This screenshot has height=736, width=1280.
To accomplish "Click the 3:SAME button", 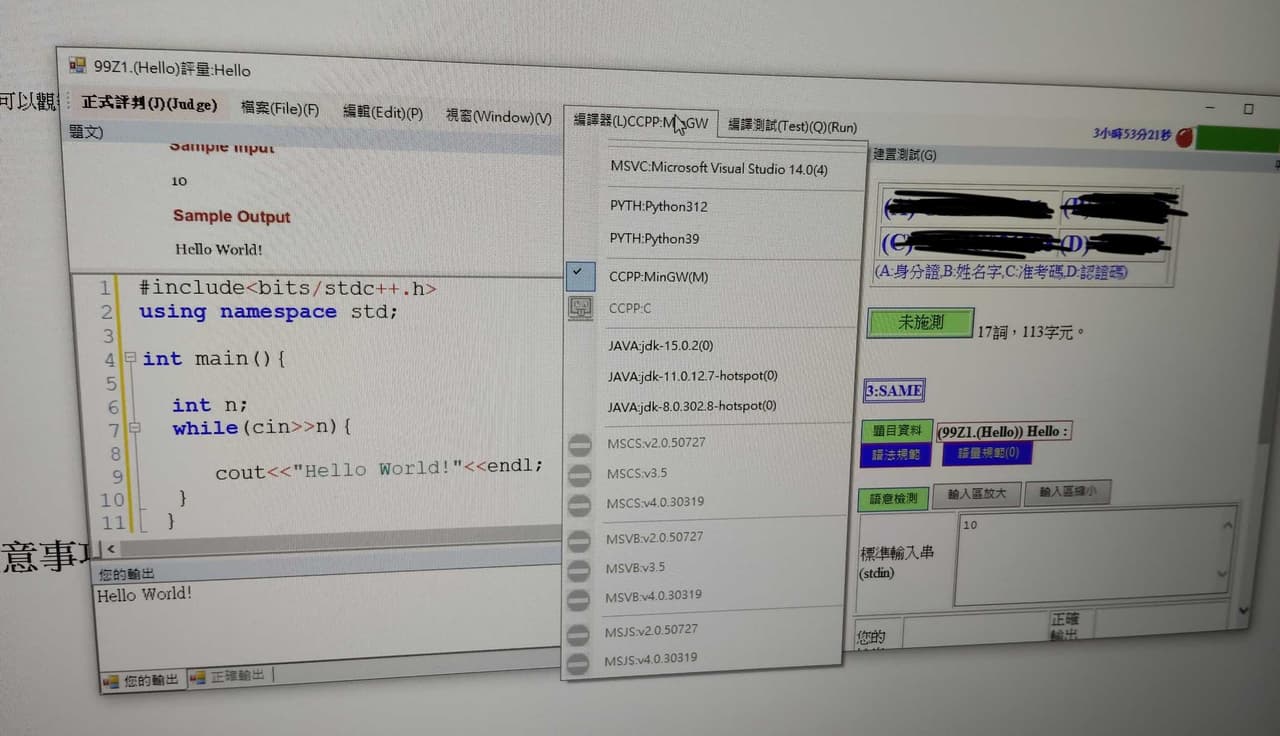I will 894,391.
